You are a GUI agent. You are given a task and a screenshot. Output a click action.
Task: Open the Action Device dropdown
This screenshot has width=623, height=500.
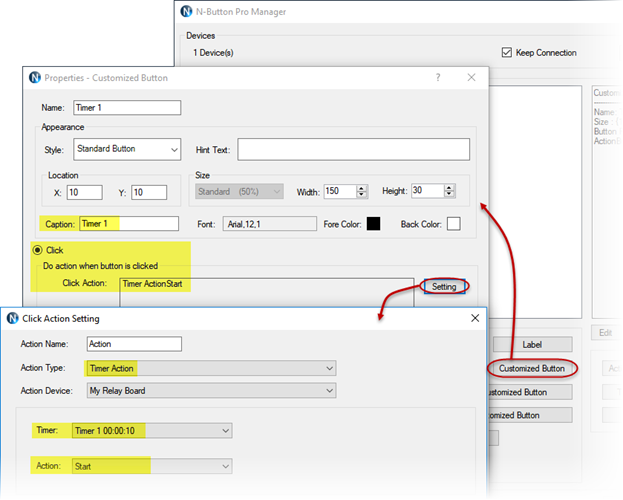click(211, 391)
